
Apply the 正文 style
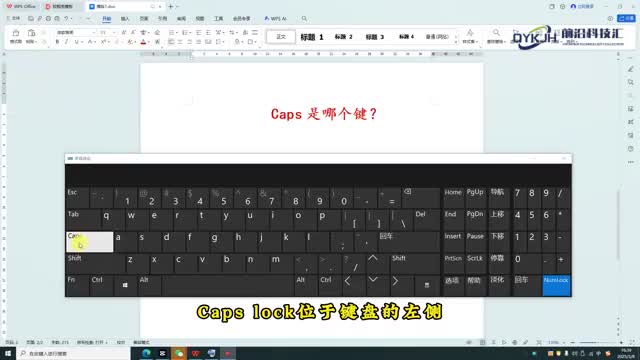click(281, 37)
